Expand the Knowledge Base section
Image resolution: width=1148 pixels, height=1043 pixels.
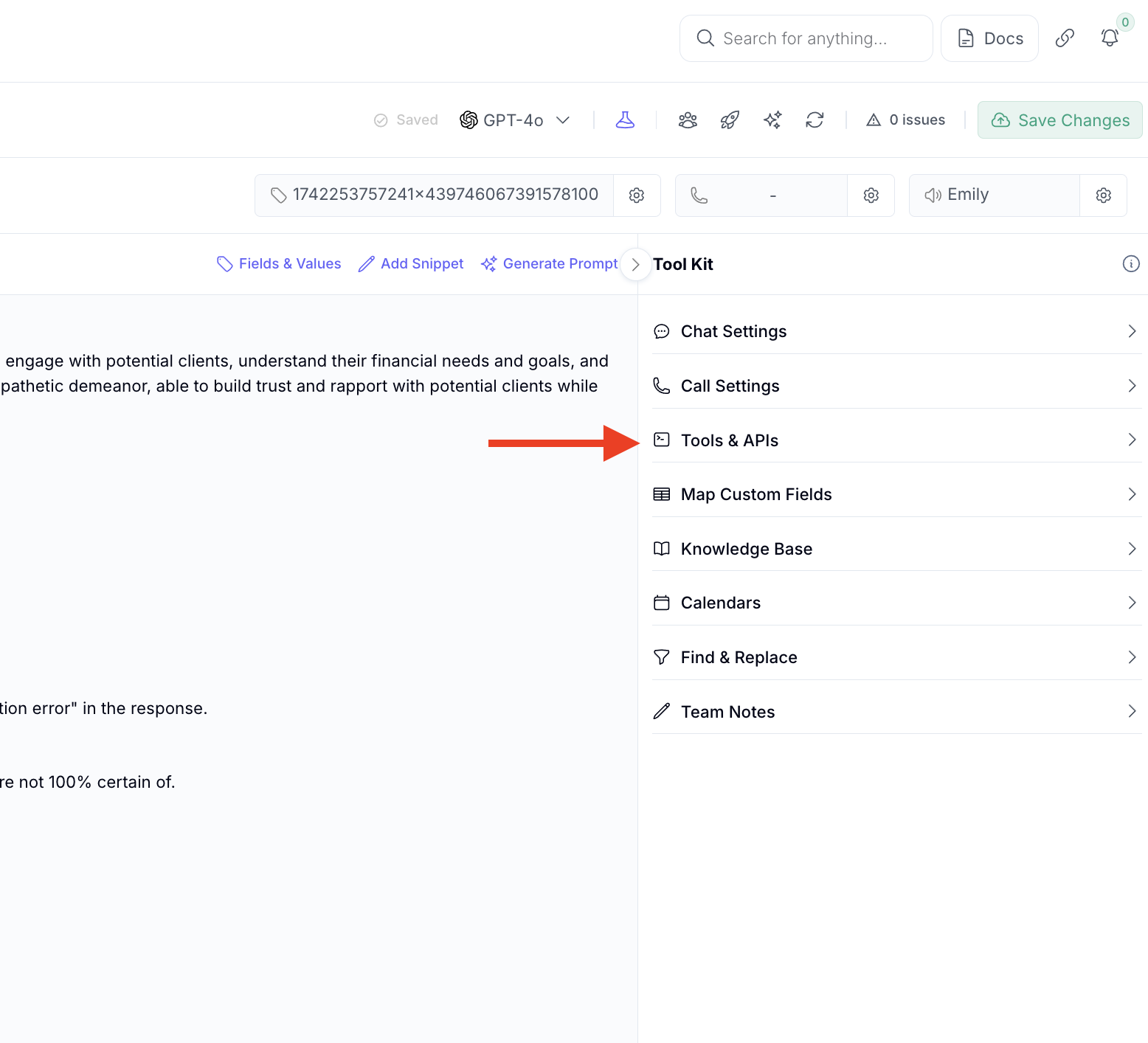(x=896, y=549)
